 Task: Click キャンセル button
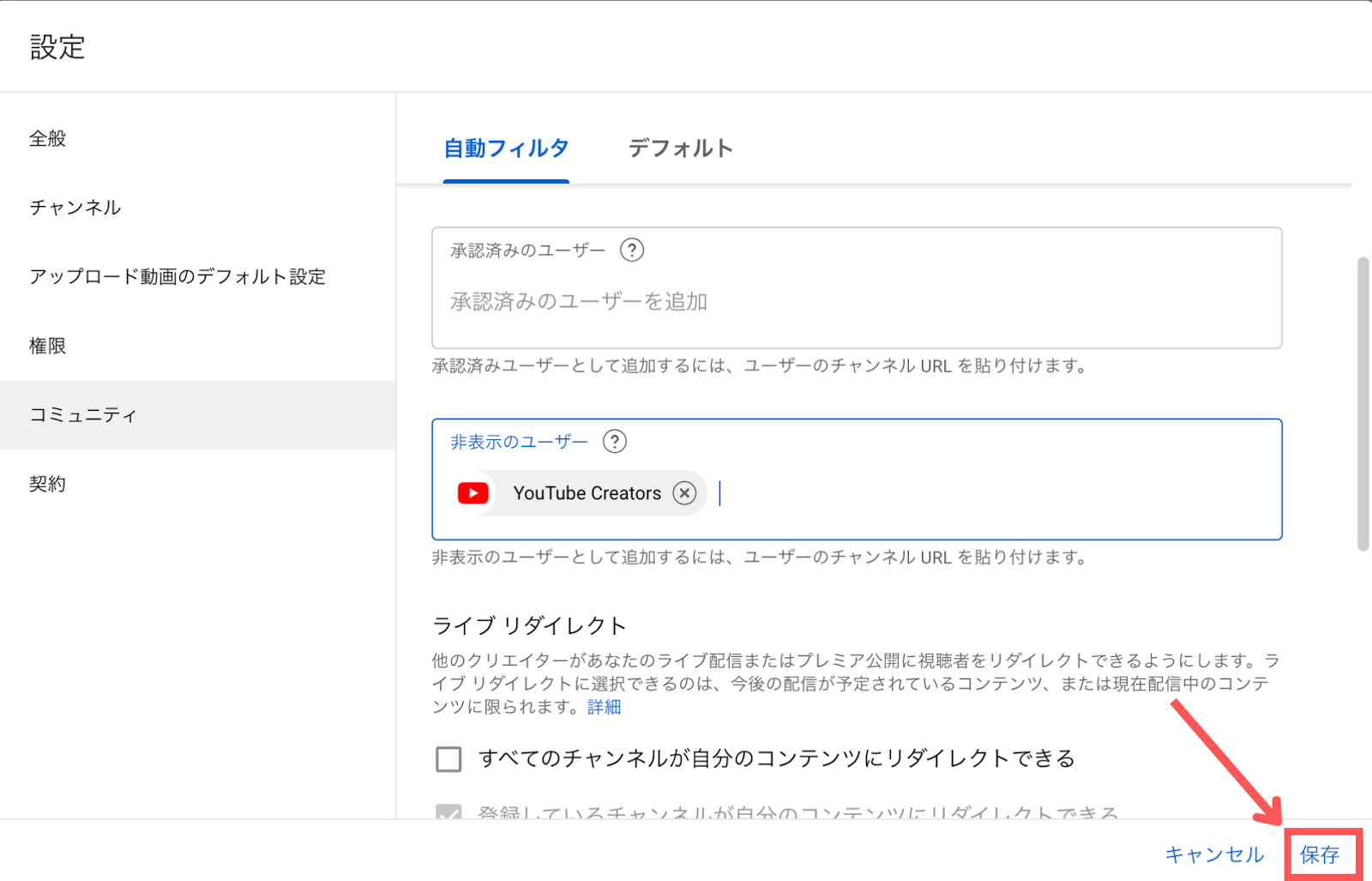coord(1215,854)
